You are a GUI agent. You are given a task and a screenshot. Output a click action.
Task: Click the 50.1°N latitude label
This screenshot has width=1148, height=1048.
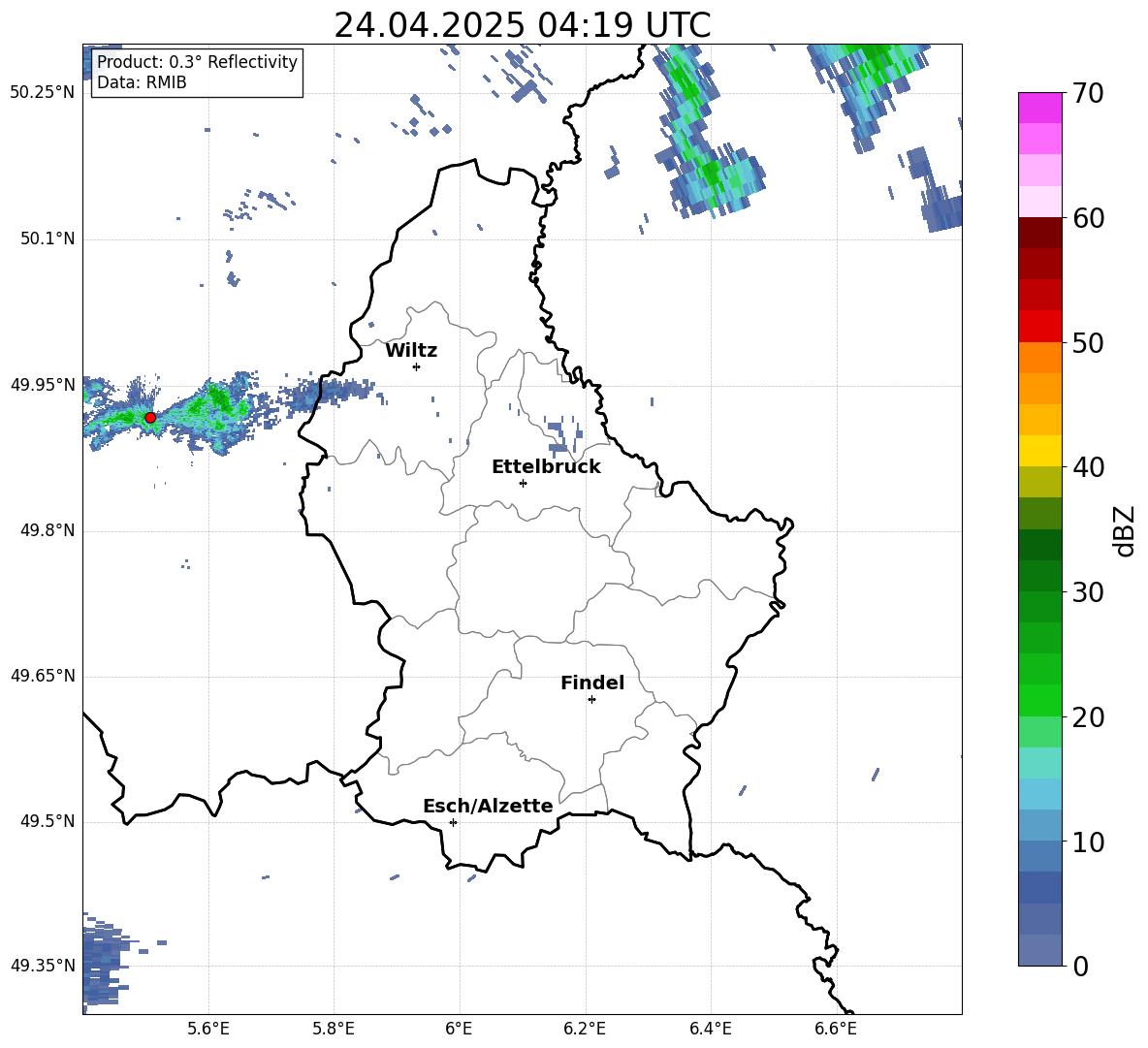pos(48,238)
